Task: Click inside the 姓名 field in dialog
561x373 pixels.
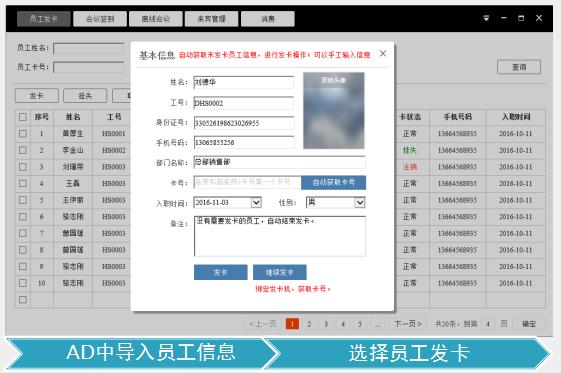Action: (x=244, y=82)
